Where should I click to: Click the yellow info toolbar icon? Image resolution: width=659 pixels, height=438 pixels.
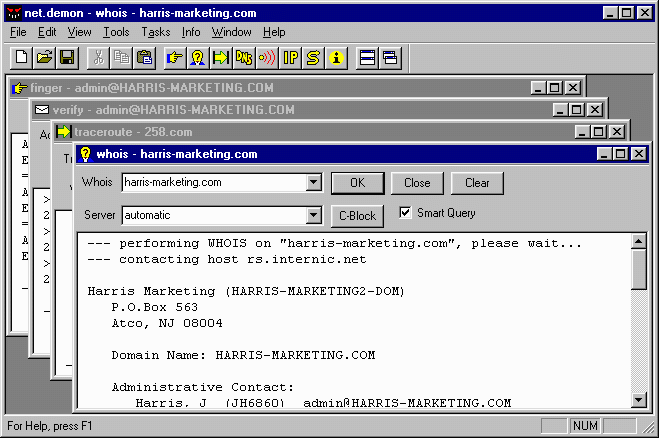[336, 58]
